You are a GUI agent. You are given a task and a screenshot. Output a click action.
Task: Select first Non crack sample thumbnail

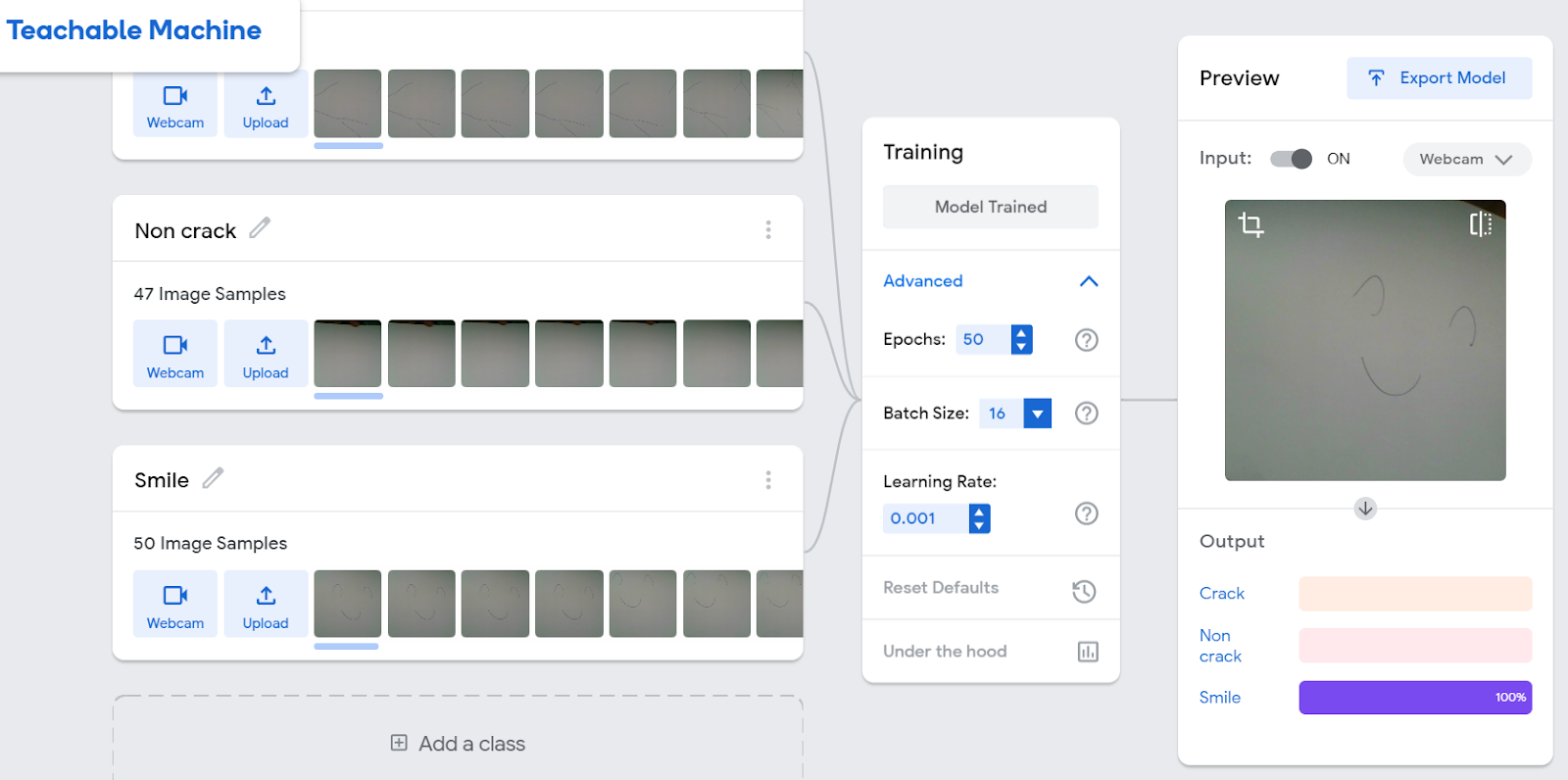(348, 354)
